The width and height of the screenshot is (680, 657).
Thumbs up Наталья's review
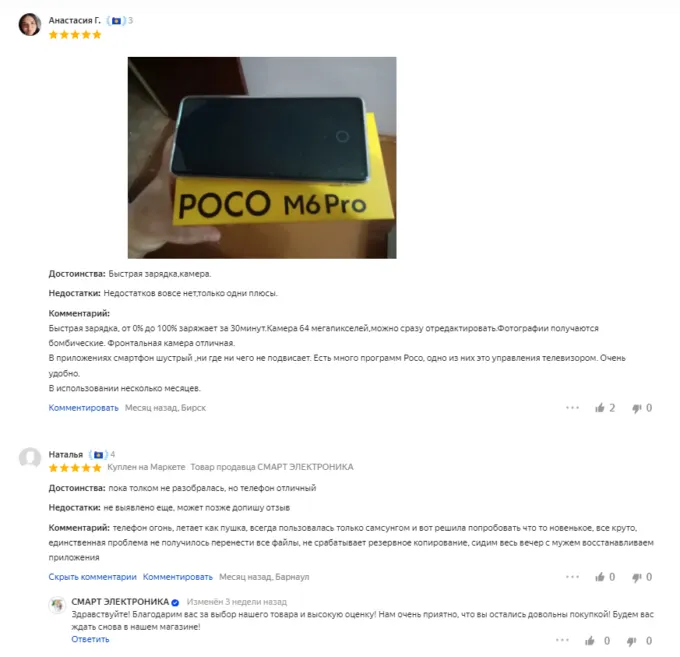[x=600, y=577]
